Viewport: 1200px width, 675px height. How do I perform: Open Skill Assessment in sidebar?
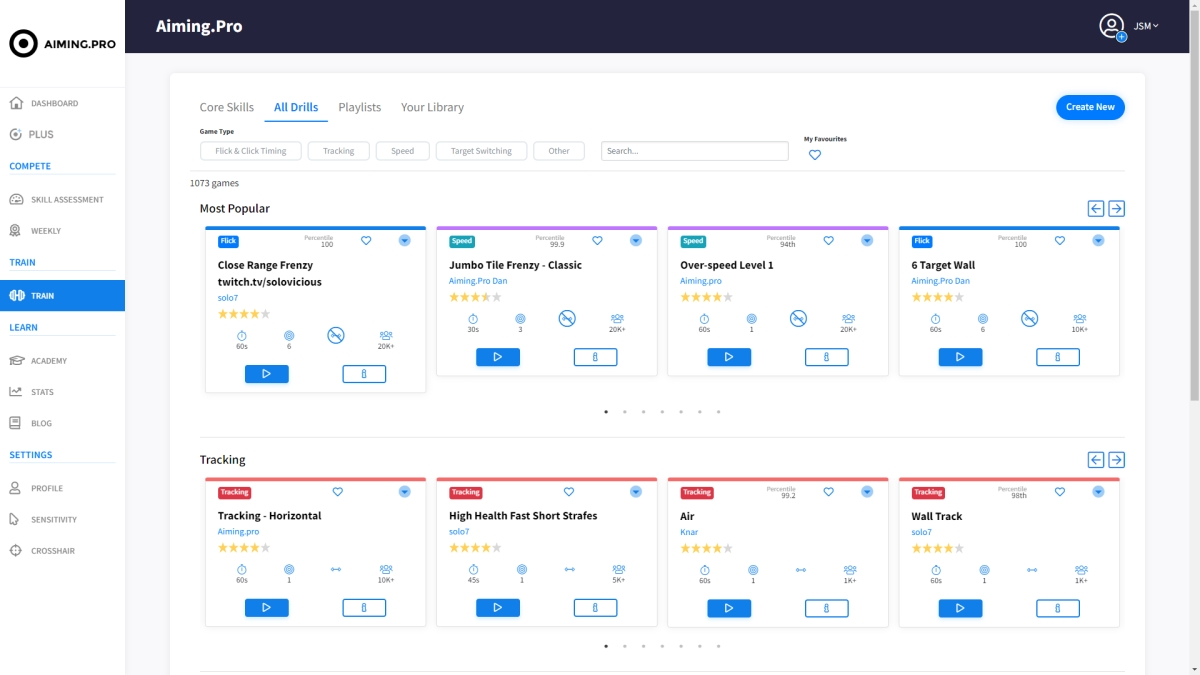click(x=66, y=199)
